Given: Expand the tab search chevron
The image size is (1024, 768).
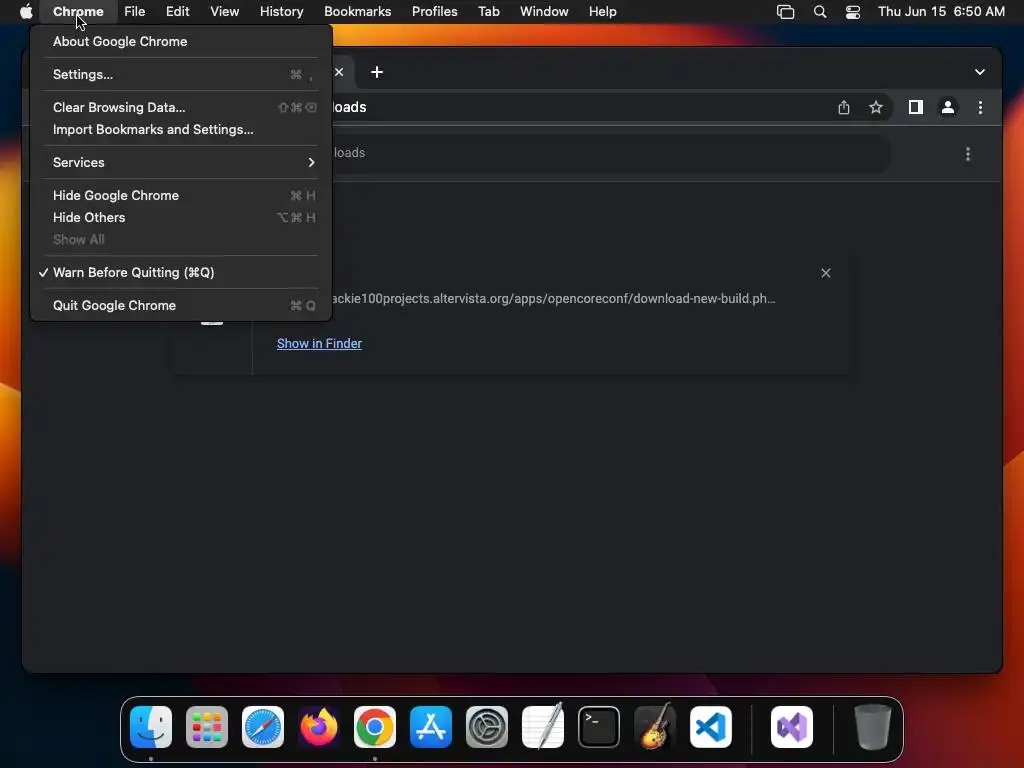Looking at the screenshot, I should (x=980, y=72).
